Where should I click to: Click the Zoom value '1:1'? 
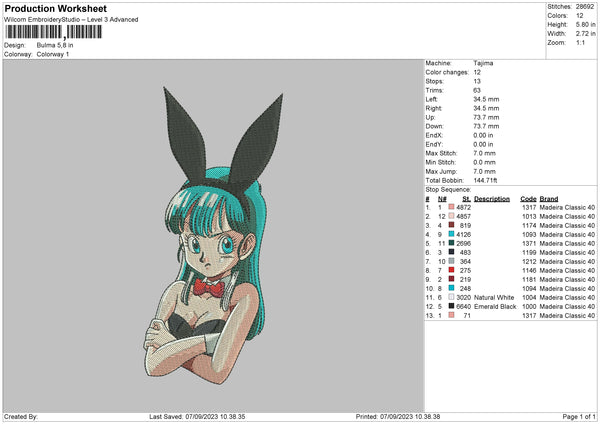point(580,42)
